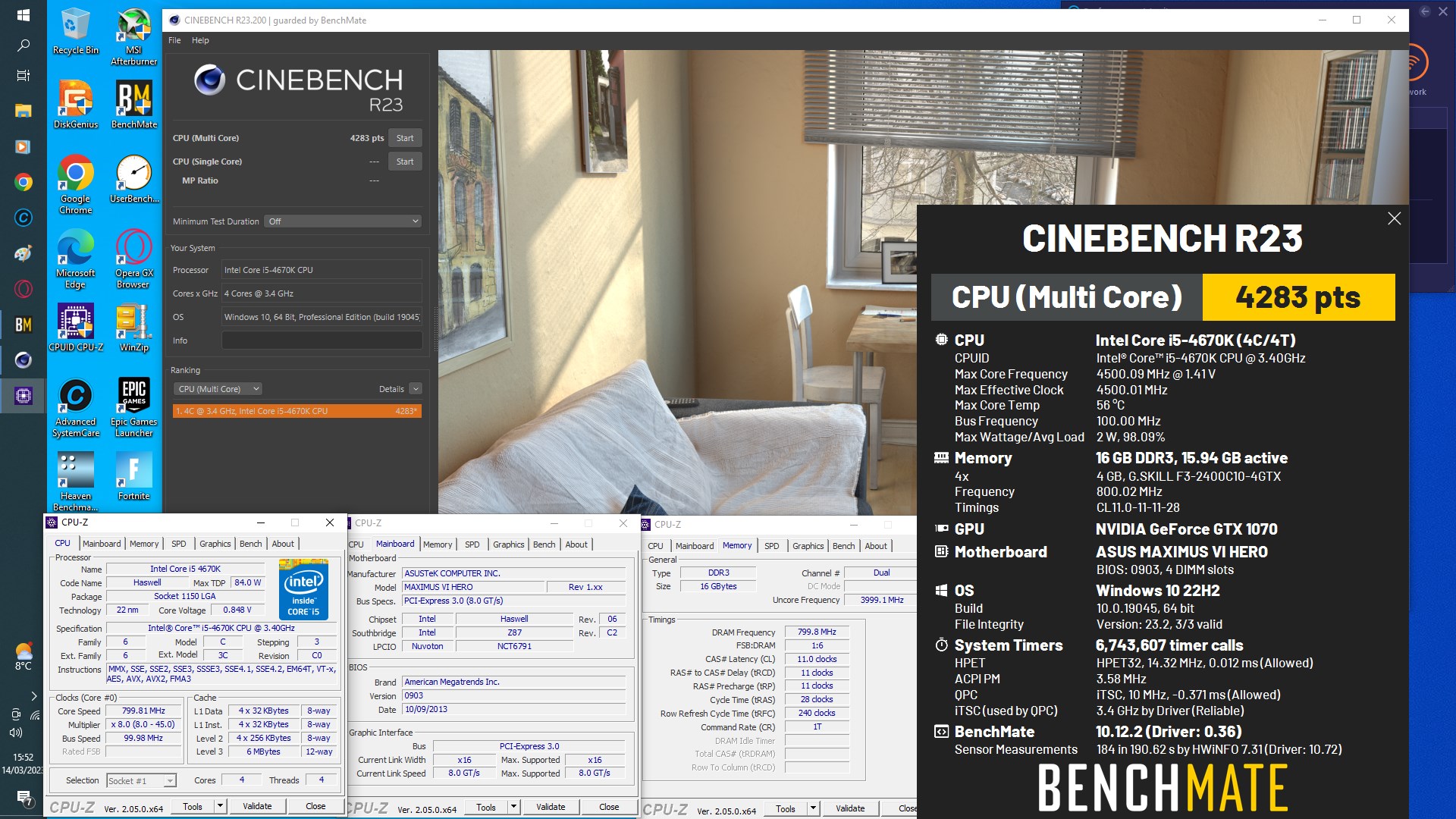The height and width of the screenshot is (819, 1456).
Task: Open Windows Start menu
Action: 23,15
